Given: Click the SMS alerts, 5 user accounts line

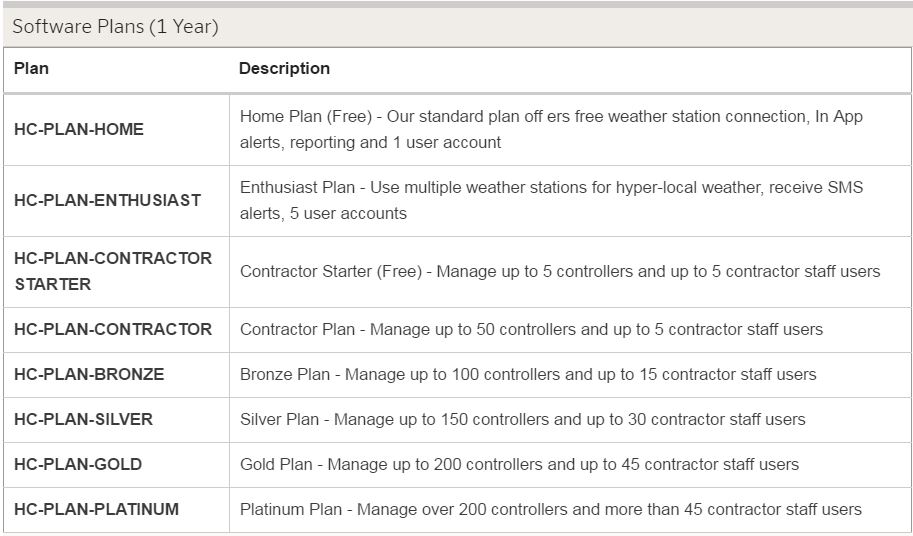Looking at the screenshot, I should (x=323, y=214).
